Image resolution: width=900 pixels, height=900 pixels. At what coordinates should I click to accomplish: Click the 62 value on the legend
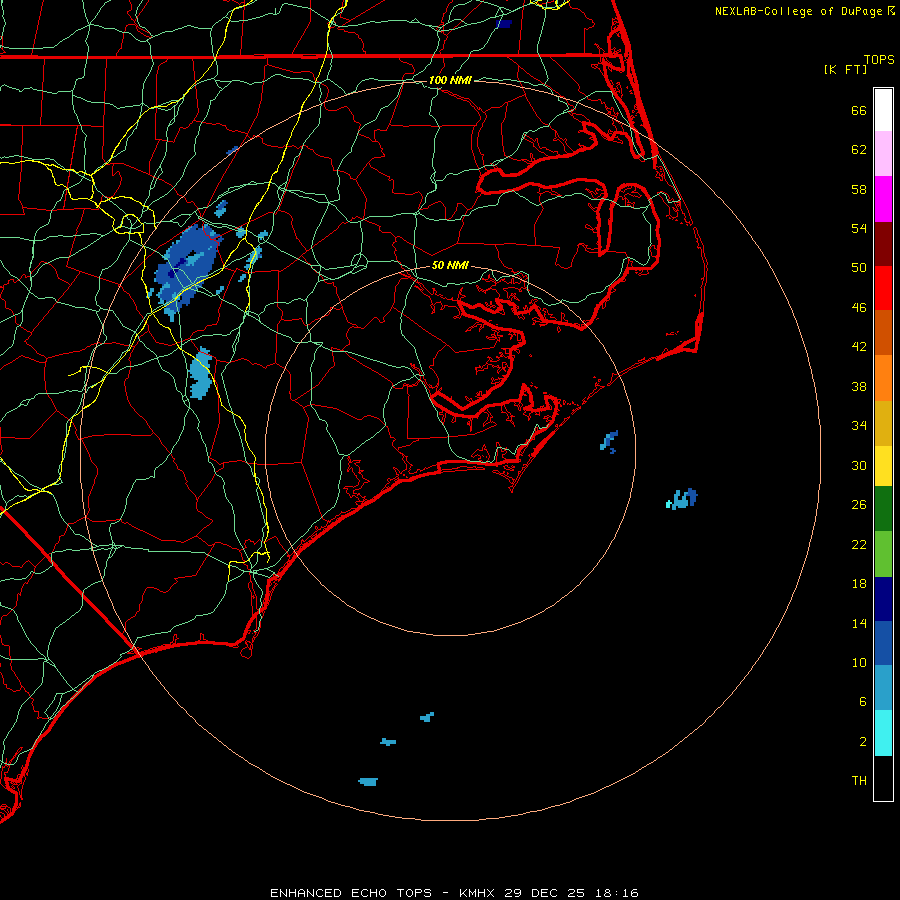pyautogui.click(x=859, y=150)
